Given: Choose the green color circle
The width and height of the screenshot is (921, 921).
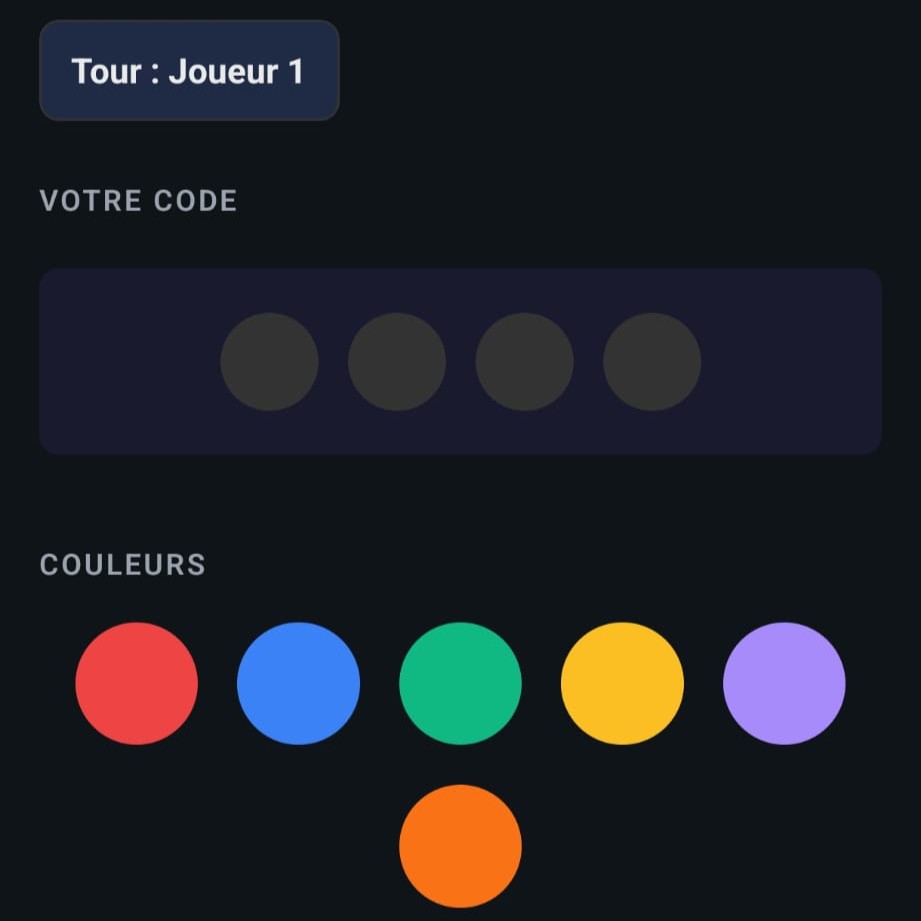Looking at the screenshot, I should pos(460,683).
